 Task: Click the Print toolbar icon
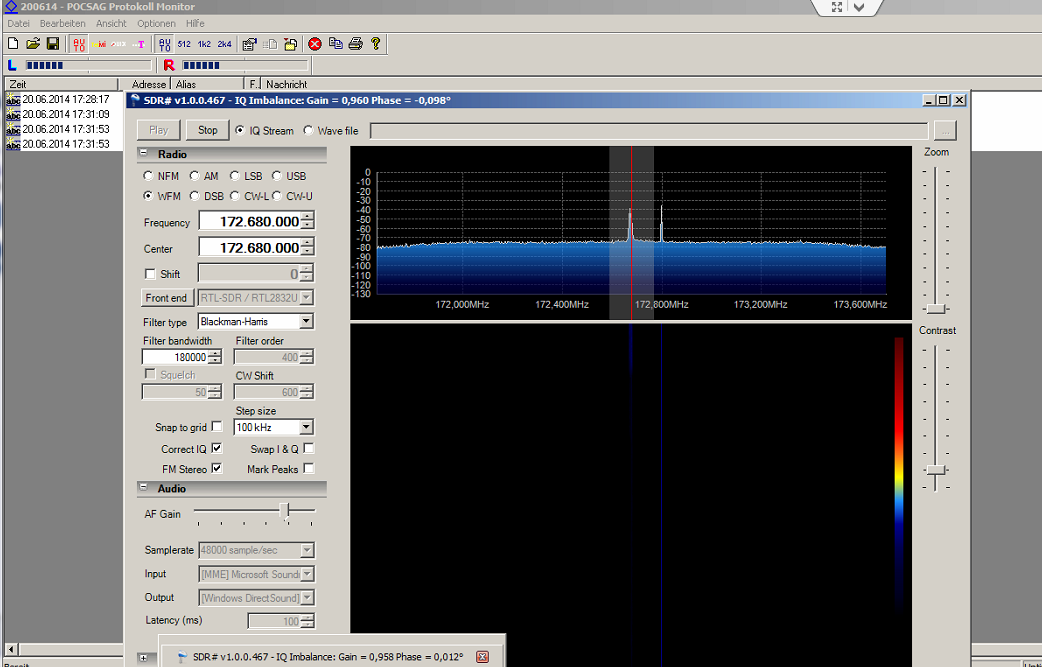pos(355,44)
